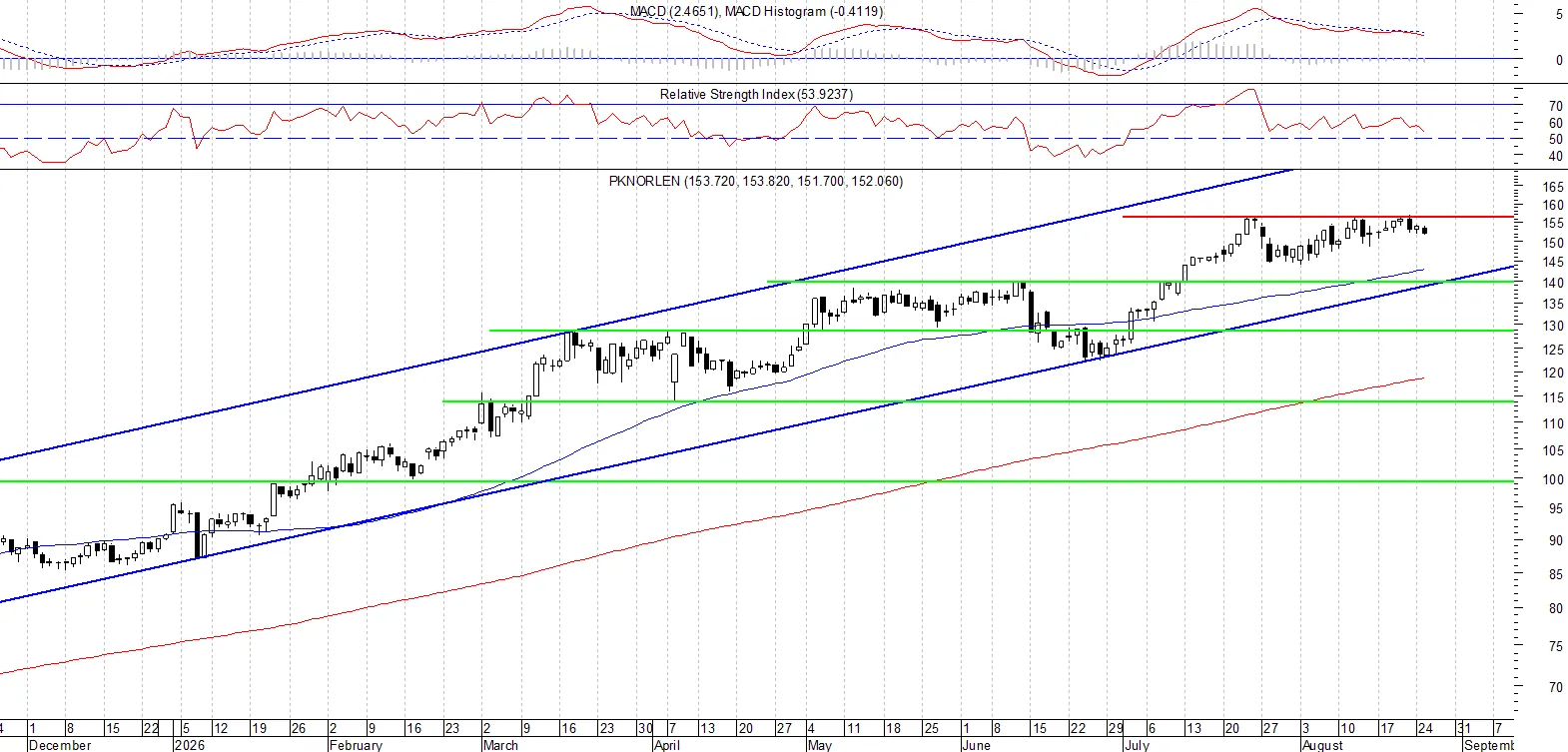Click the 115 price axis label
Screen dimensions: 1568x752
click(1553, 397)
